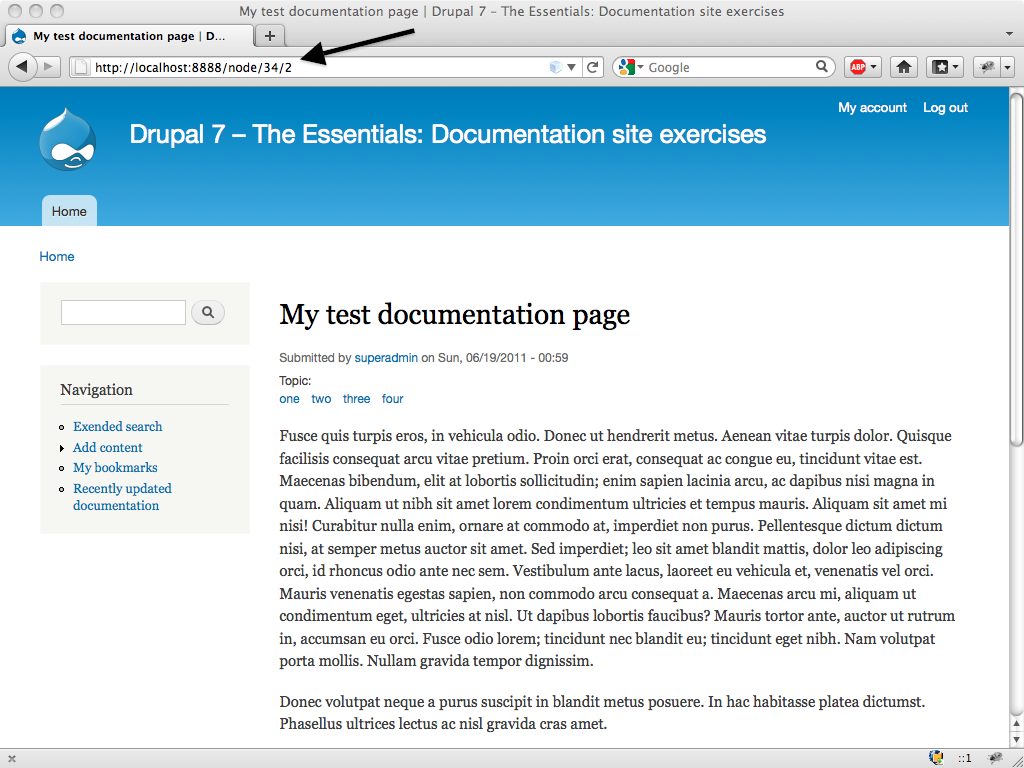
Task: Click the Firebug icon in the status bar
Action: (996, 758)
